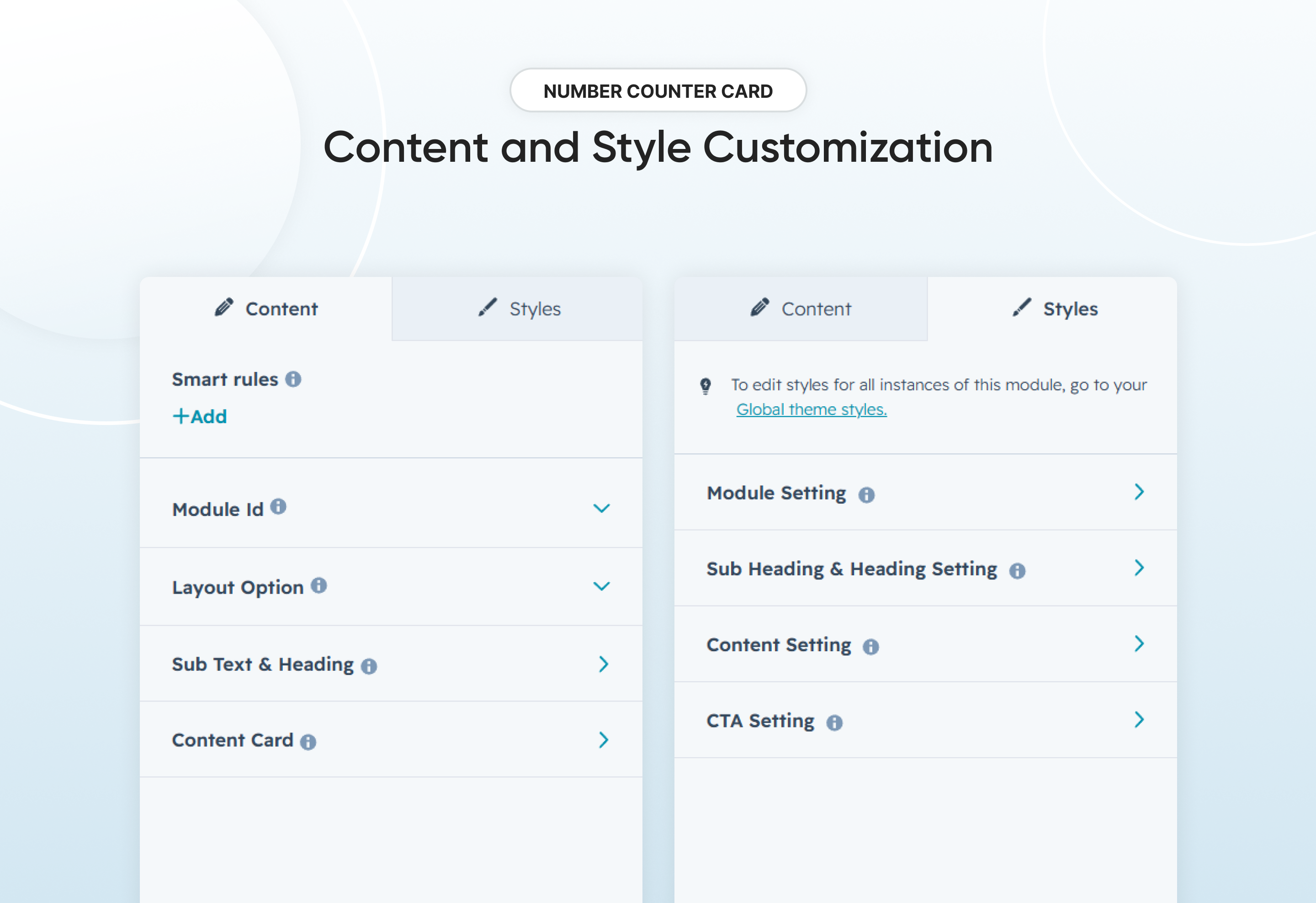Image resolution: width=1316 pixels, height=903 pixels.
Task: Click the pencil icon on left panel Content tab
Action: (x=224, y=307)
